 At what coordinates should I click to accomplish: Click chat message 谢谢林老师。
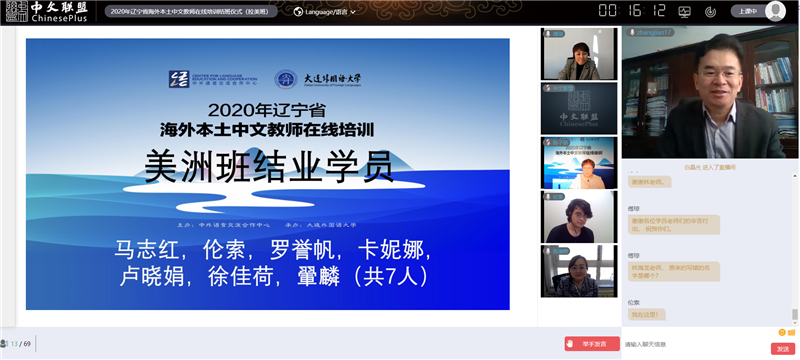649,182
